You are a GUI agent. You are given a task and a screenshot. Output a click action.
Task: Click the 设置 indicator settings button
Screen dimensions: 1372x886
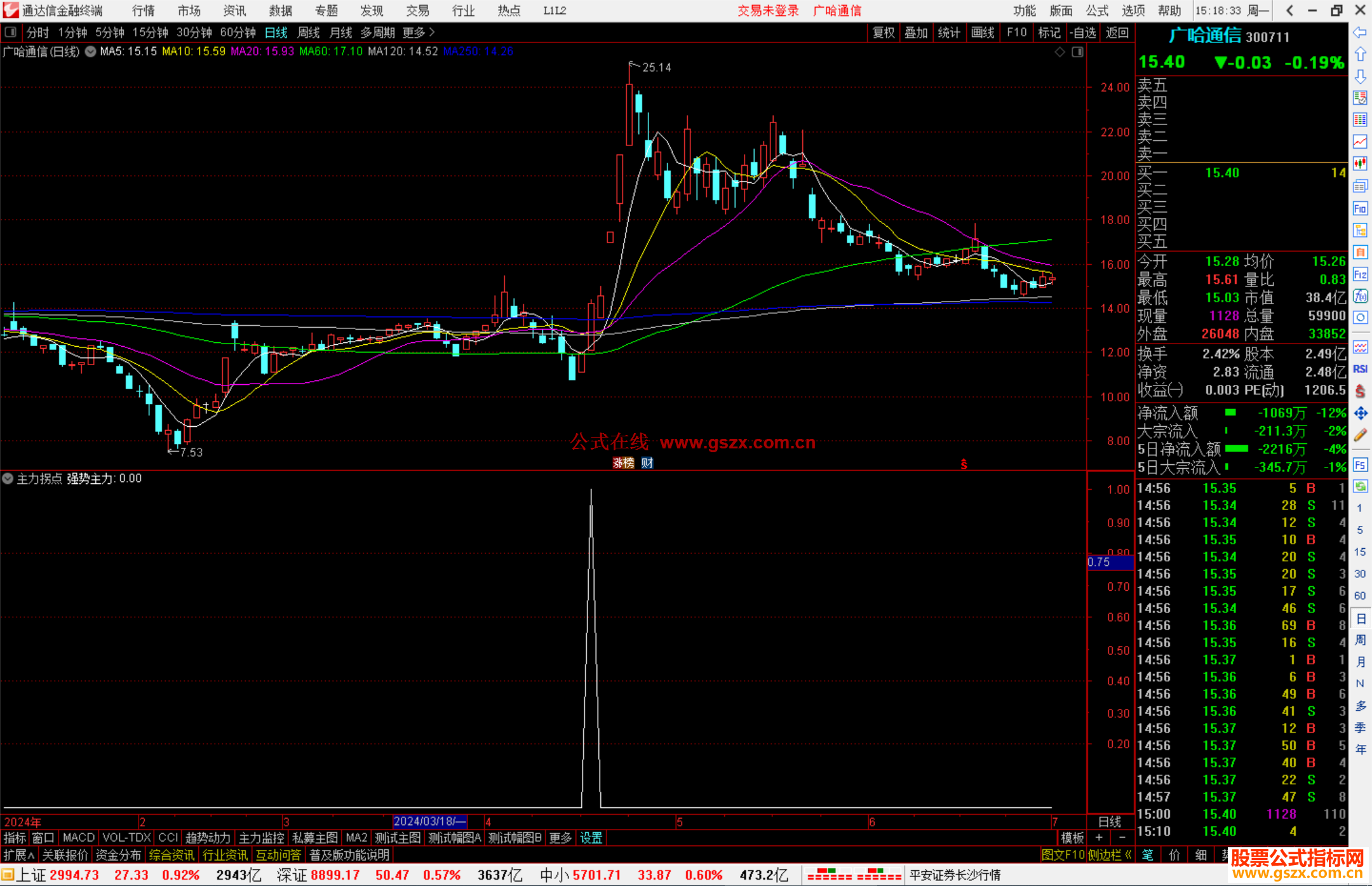591,838
